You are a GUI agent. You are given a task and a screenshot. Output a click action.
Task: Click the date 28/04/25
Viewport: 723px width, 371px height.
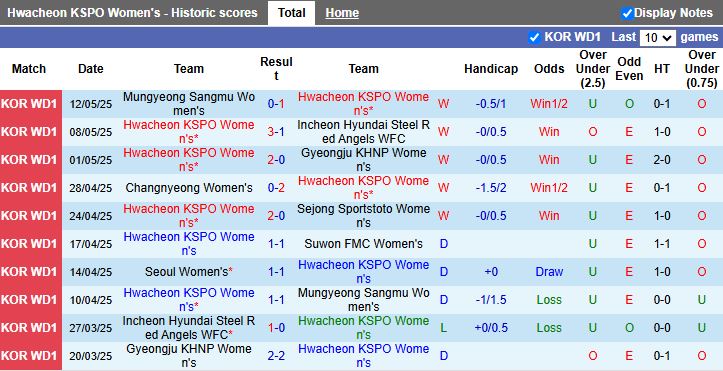tap(91, 188)
